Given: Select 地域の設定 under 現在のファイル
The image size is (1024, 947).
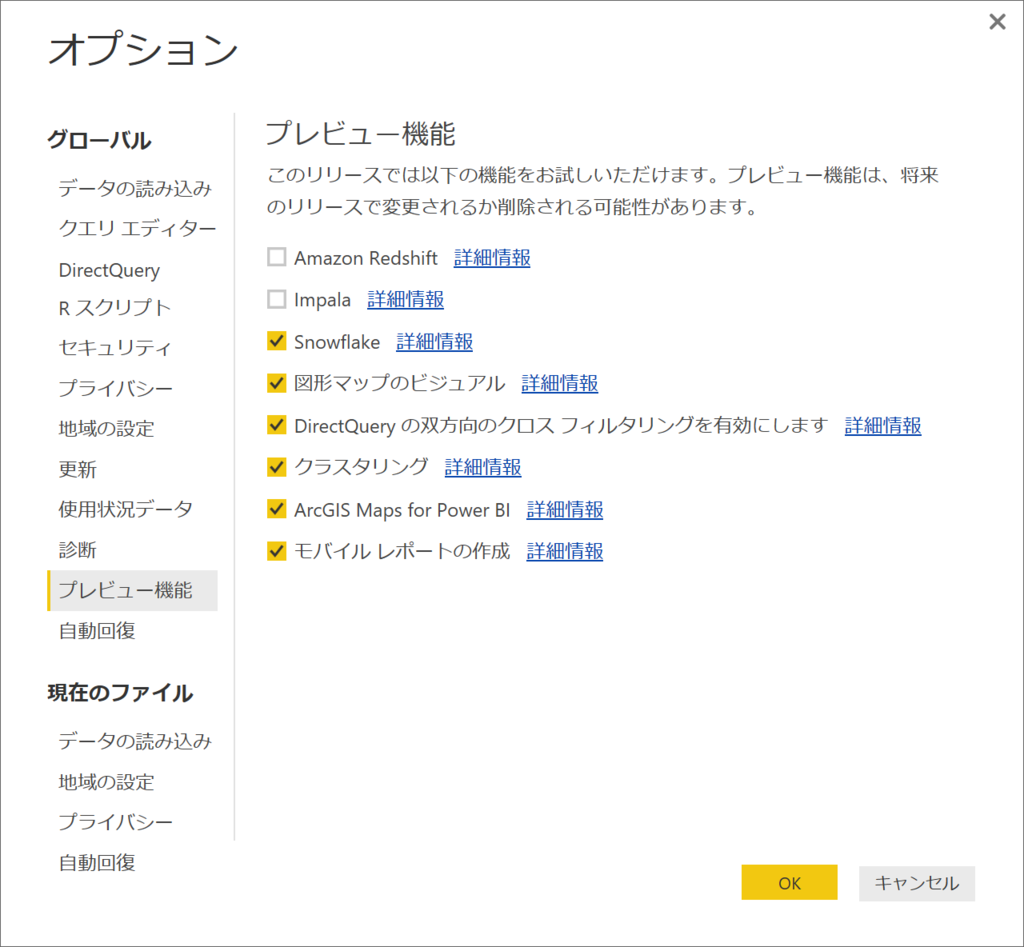Looking at the screenshot, I should [106, 782].
